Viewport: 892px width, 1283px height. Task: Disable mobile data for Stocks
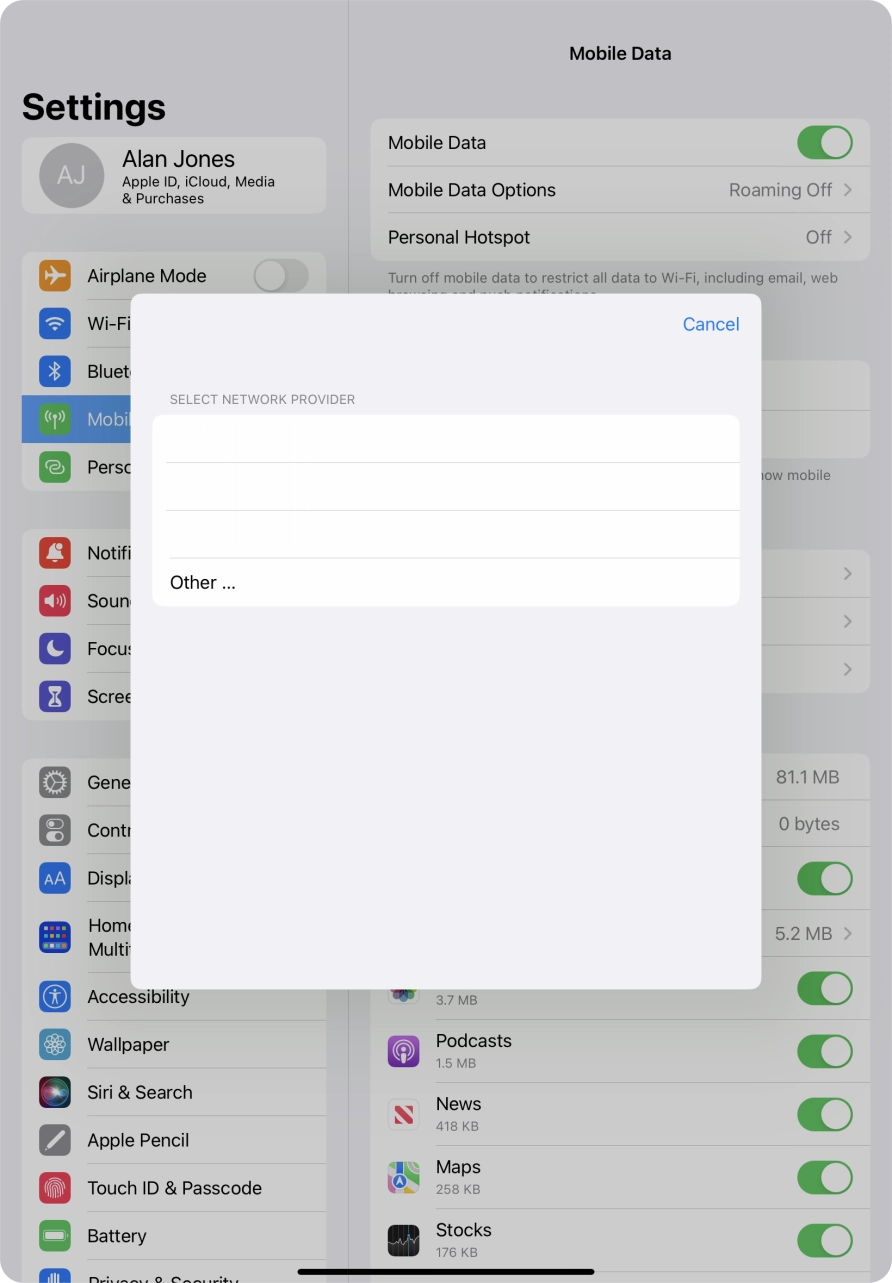pyautogui.click(x=824, y=1240)
